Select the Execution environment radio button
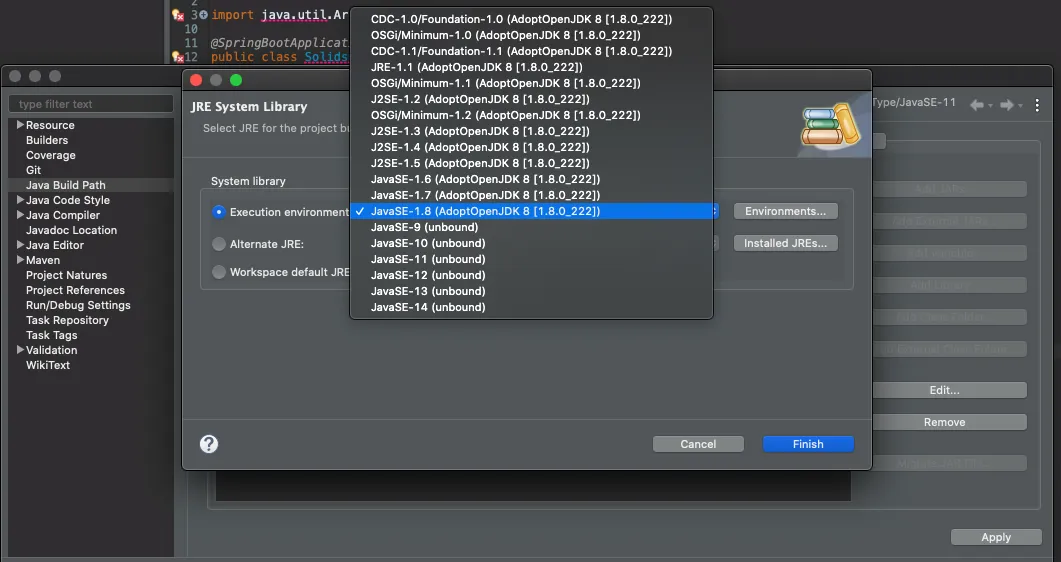This screenshot has width=1061, height=562. pyautogui.click(x=219, y=212)
